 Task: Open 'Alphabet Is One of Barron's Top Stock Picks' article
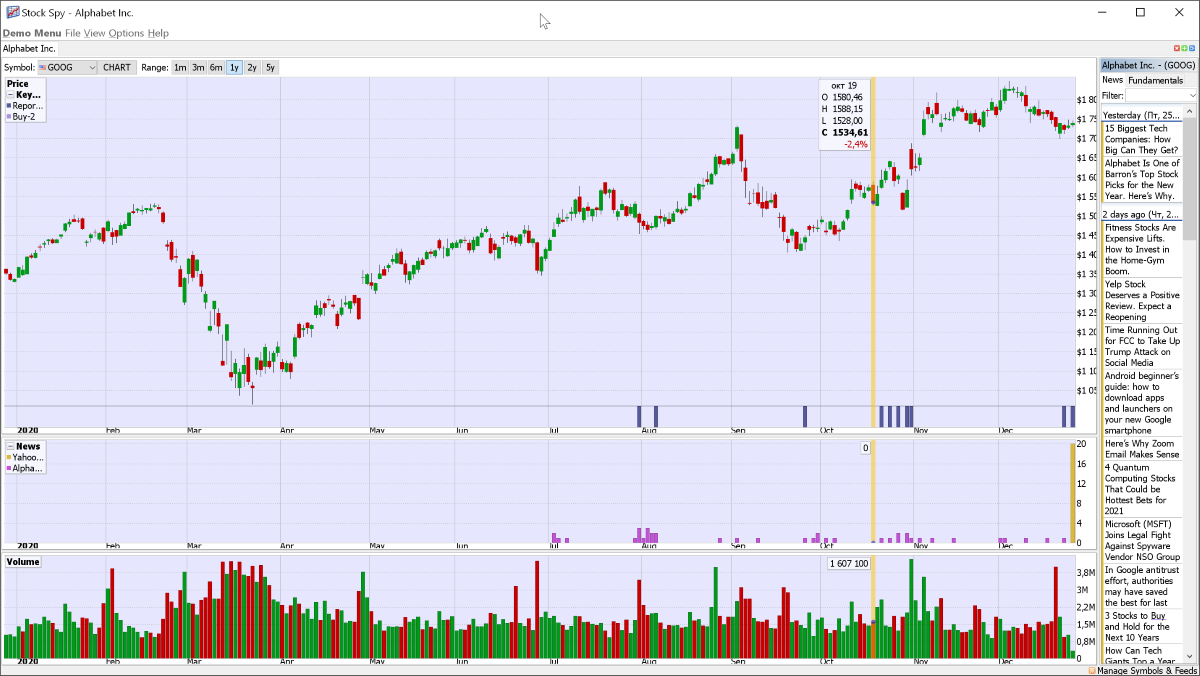(1142, 180)
